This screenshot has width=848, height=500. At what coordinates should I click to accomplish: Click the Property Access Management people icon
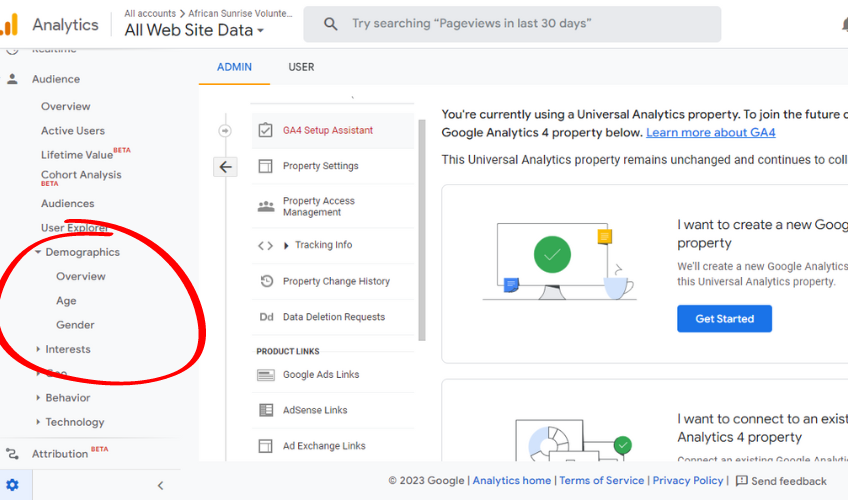coord(266,206)
